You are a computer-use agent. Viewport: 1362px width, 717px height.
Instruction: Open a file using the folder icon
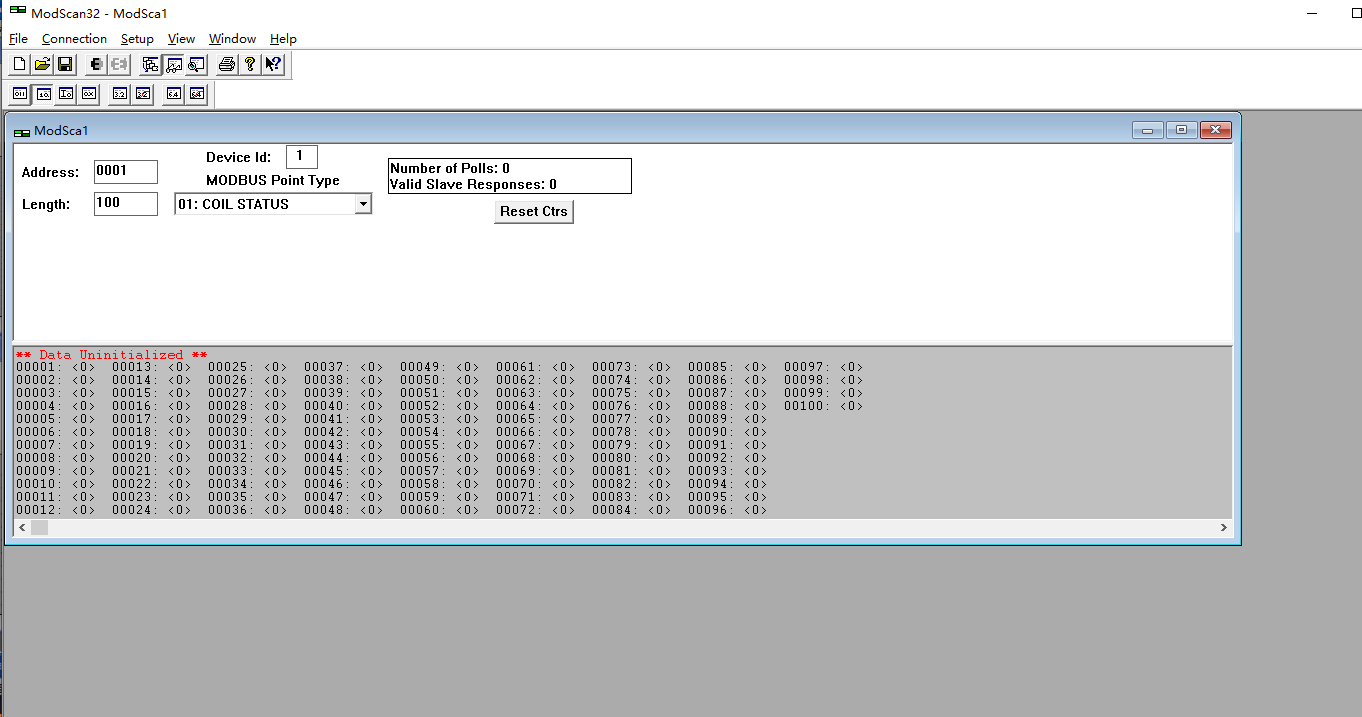pos(42,65)
